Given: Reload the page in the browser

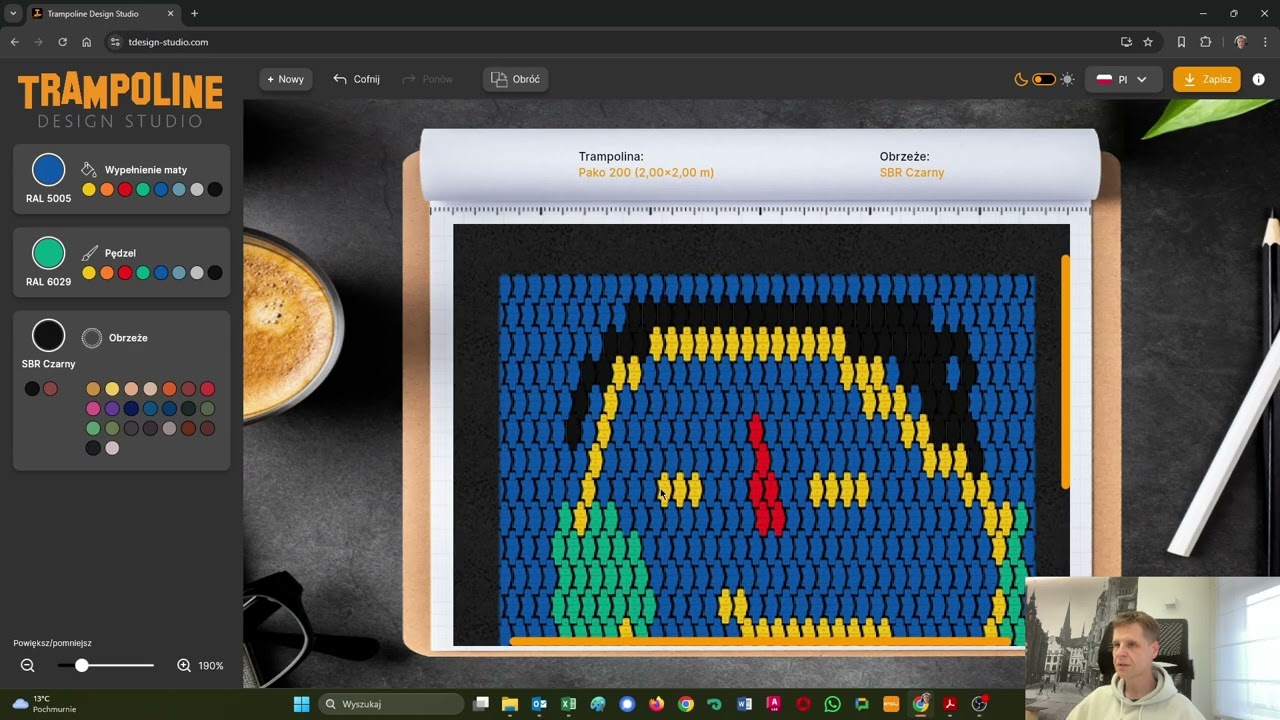Looking at the screenshot, I should pos(62,42).
